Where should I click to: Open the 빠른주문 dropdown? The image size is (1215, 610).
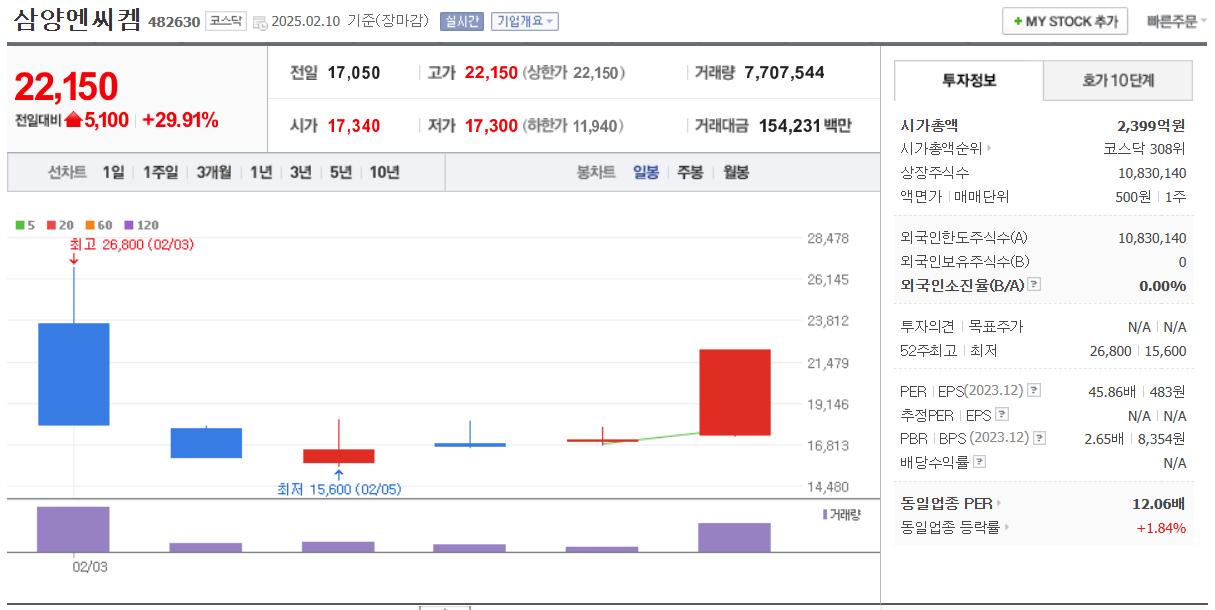[1176, 21]
